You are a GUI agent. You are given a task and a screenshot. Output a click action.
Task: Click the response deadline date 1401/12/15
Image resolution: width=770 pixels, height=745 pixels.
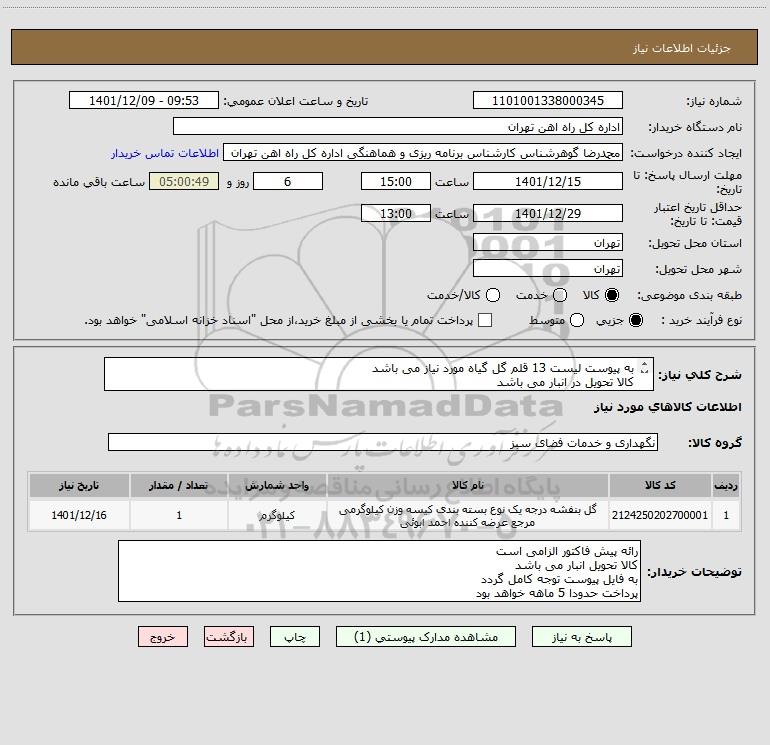[x=548, y=182]
